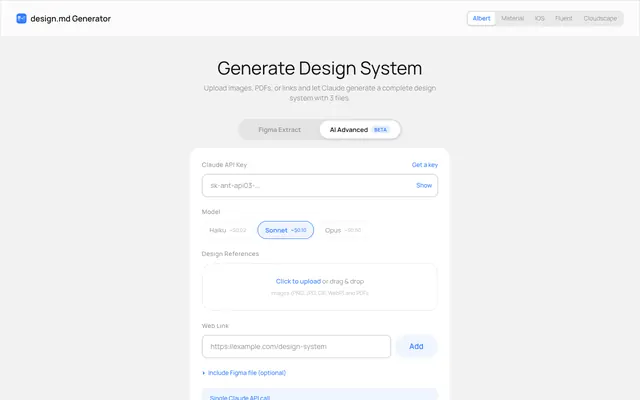Select the Sonnet model option
This screenshot has width=640, height=400.
(x=285, y=230)
